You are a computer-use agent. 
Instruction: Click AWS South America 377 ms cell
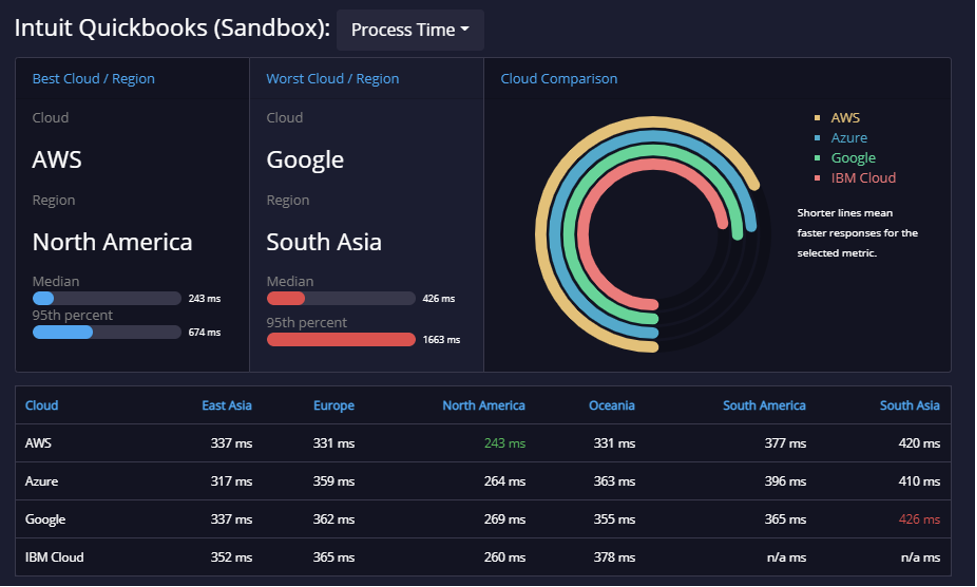pos(785,443)
